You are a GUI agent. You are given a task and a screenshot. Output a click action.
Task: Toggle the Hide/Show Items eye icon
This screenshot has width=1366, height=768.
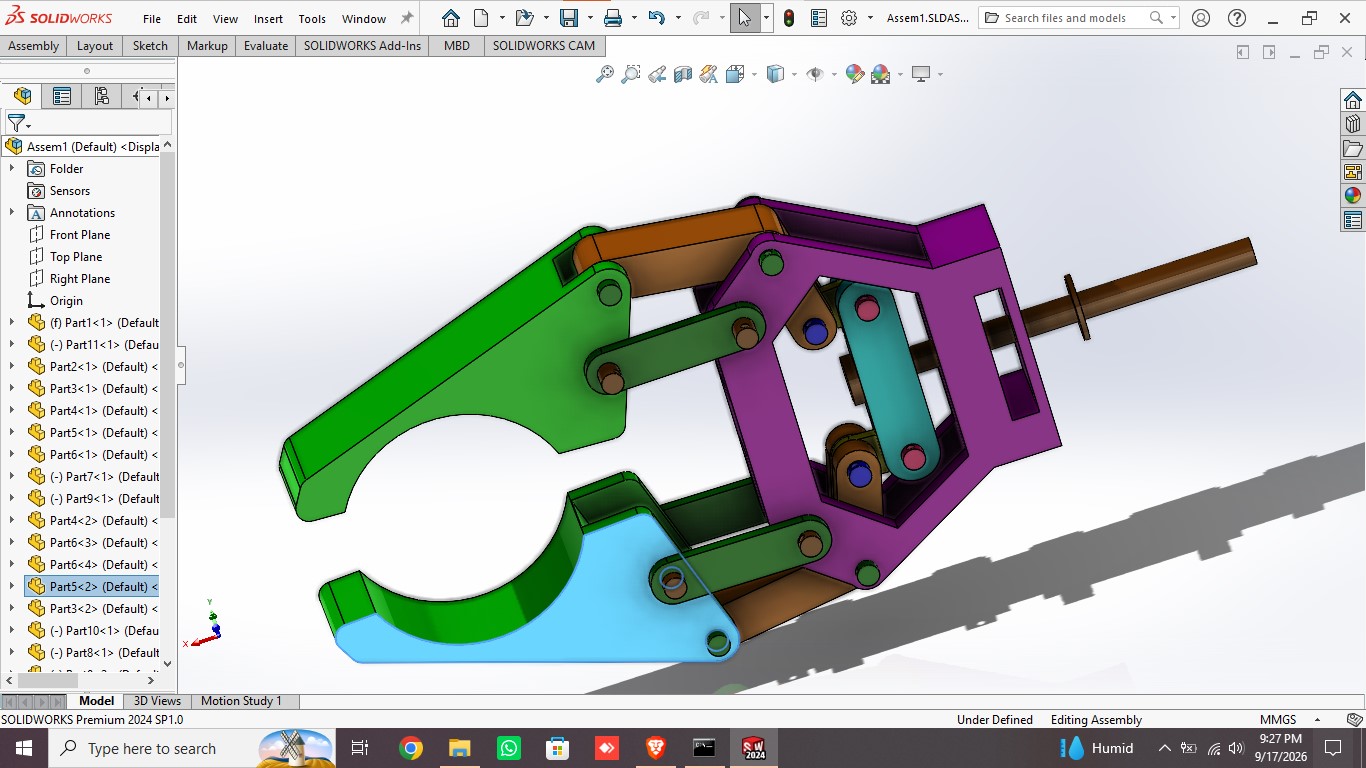814,74
